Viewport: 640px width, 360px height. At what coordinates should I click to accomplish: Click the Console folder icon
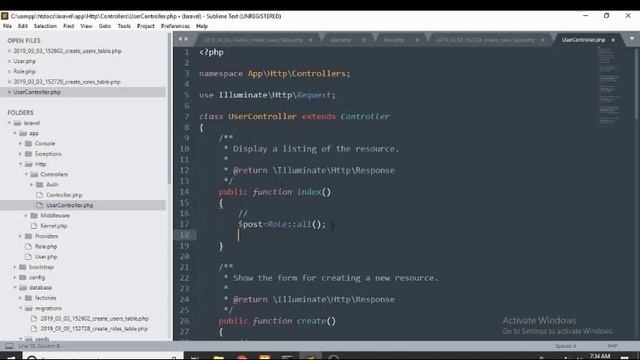[x=28, y=144]
